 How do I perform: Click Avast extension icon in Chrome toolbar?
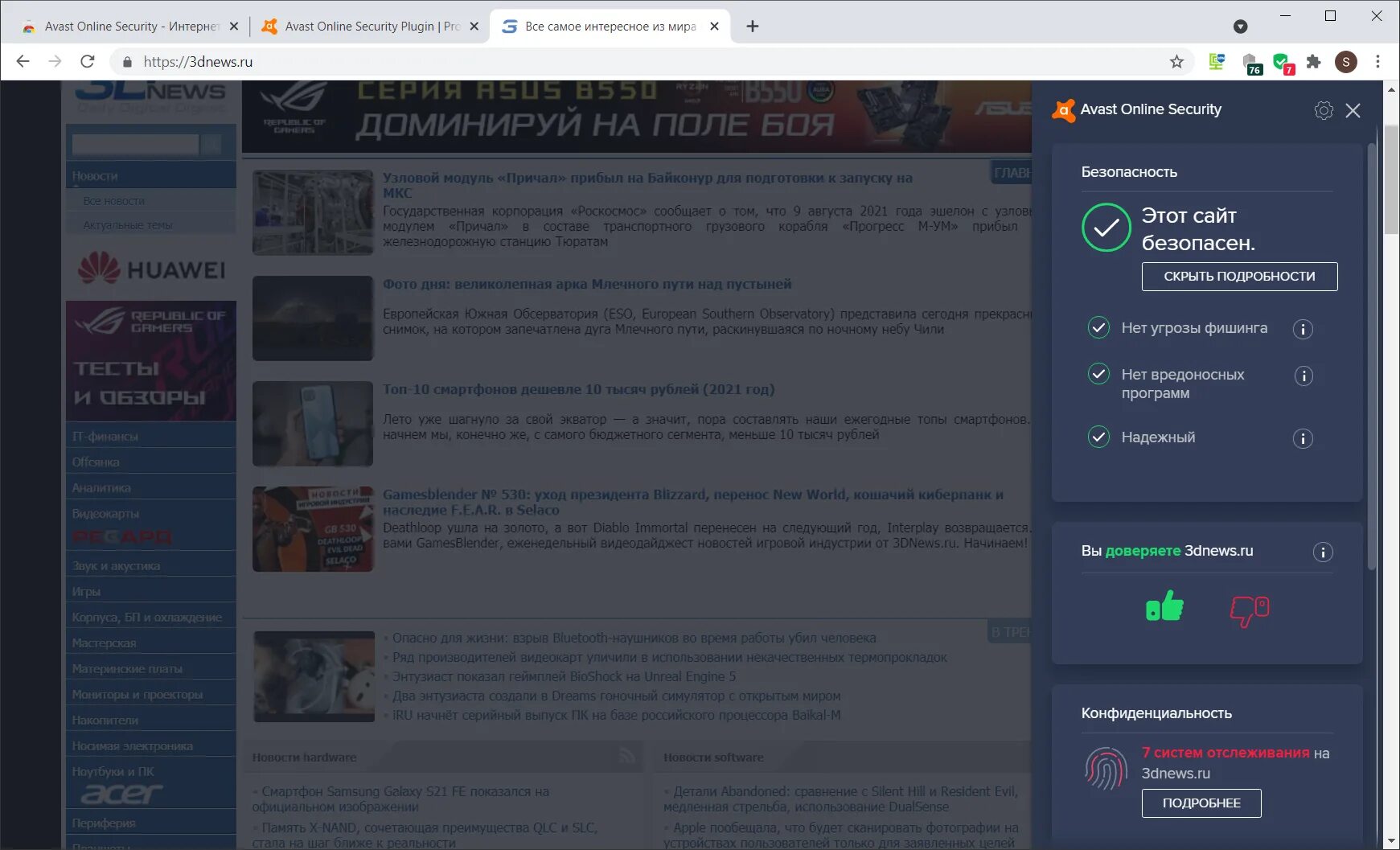pos(1283,62)
